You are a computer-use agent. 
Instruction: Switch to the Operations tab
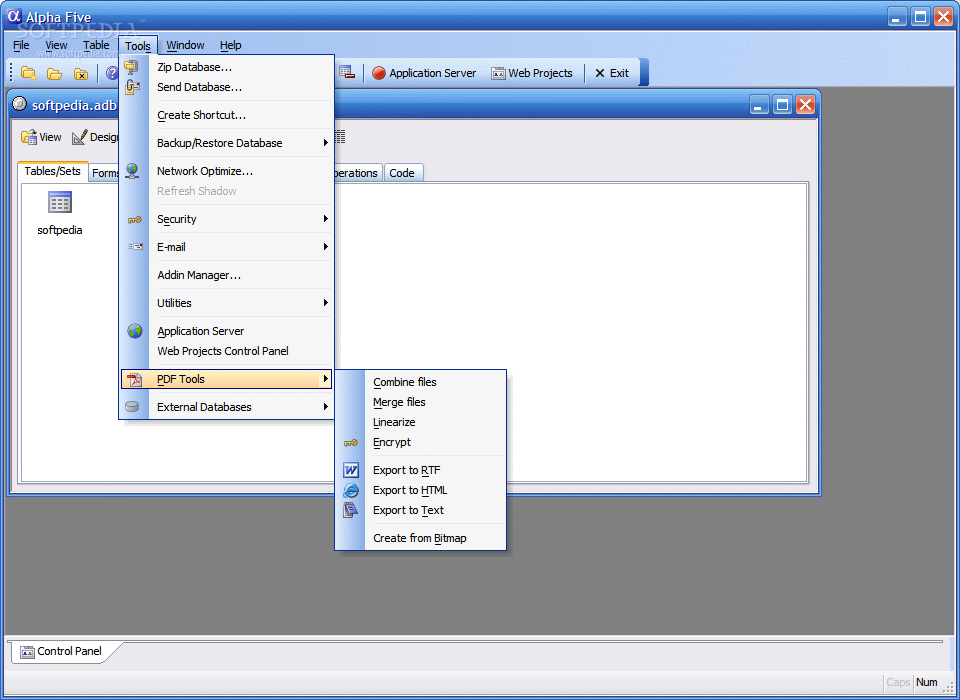tap(358, 173)
